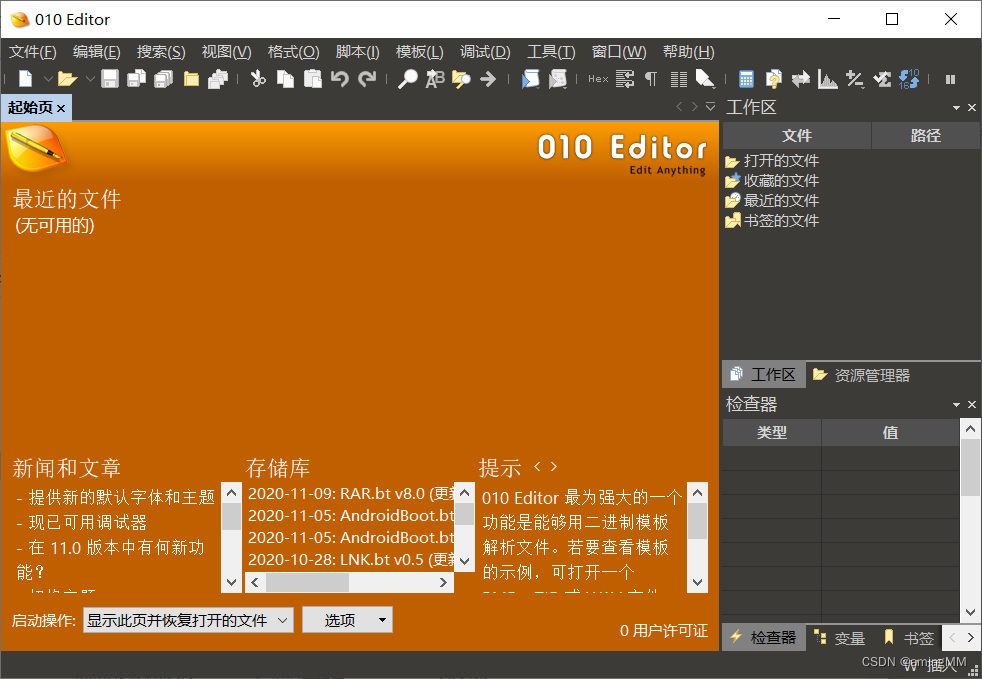Click the Checksum sigma icon

coord(881,79)
